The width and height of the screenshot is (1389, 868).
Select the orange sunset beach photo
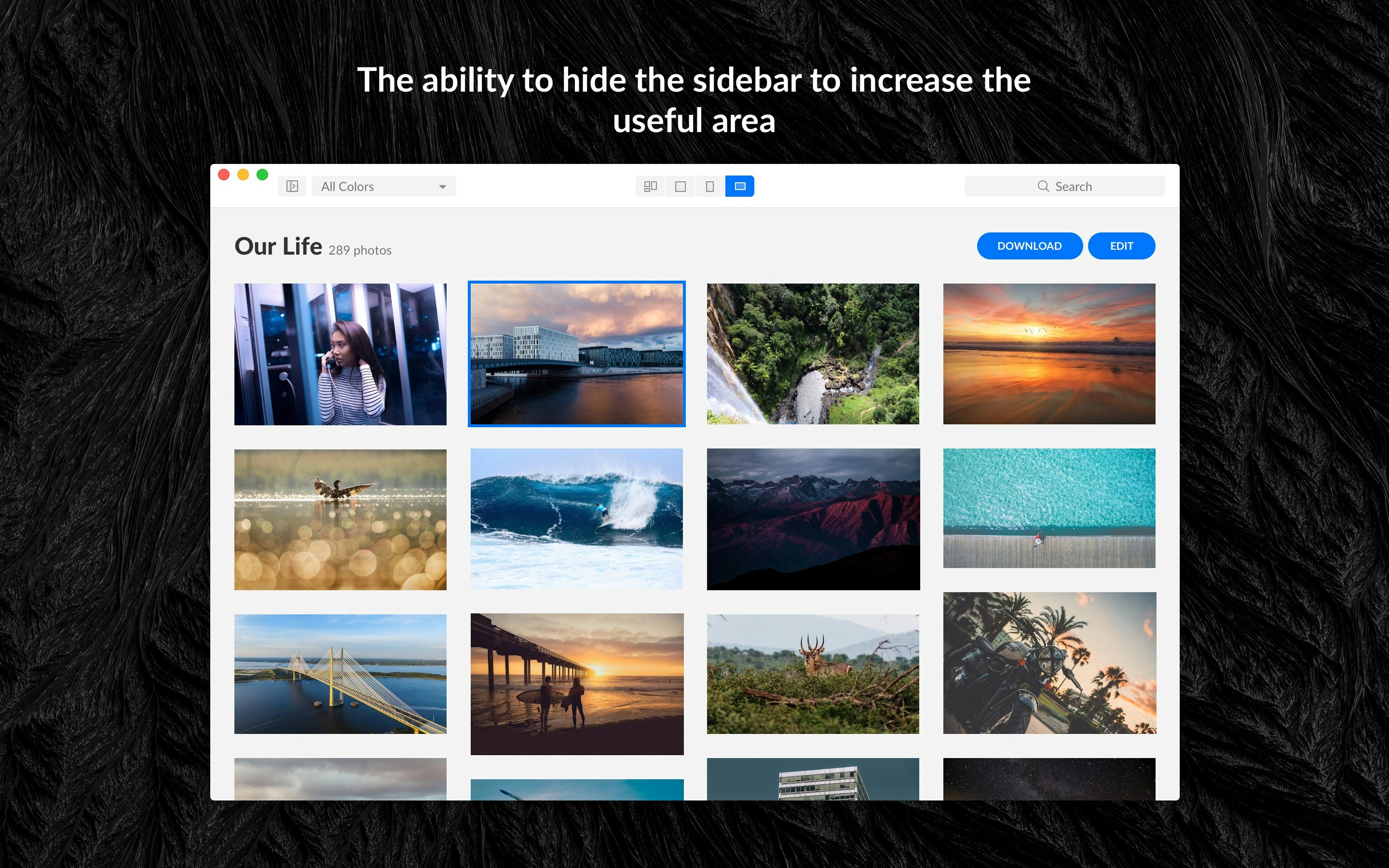[x=1049, y=353]
